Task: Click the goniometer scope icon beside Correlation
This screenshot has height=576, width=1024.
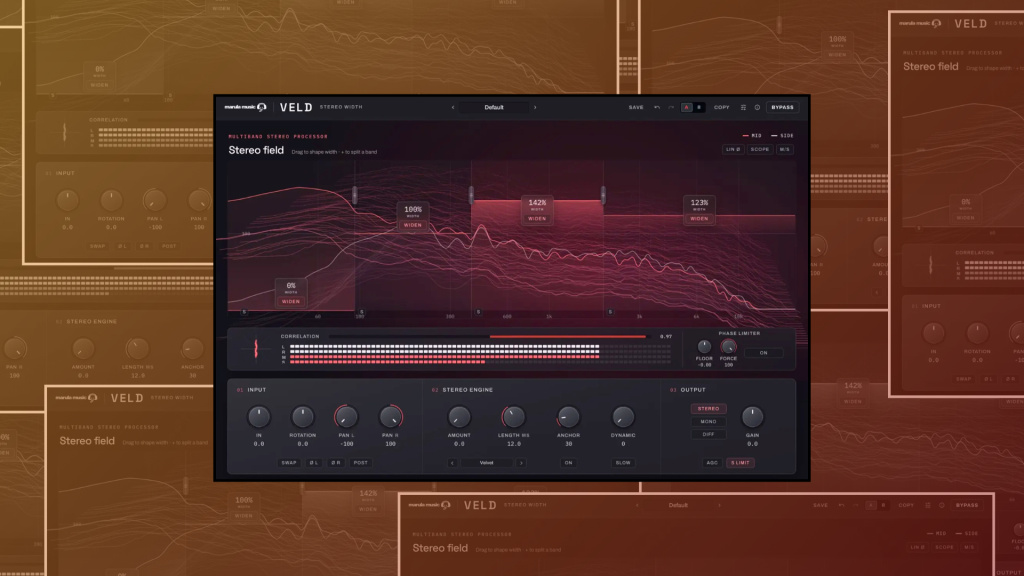Action: coord(256,349)
